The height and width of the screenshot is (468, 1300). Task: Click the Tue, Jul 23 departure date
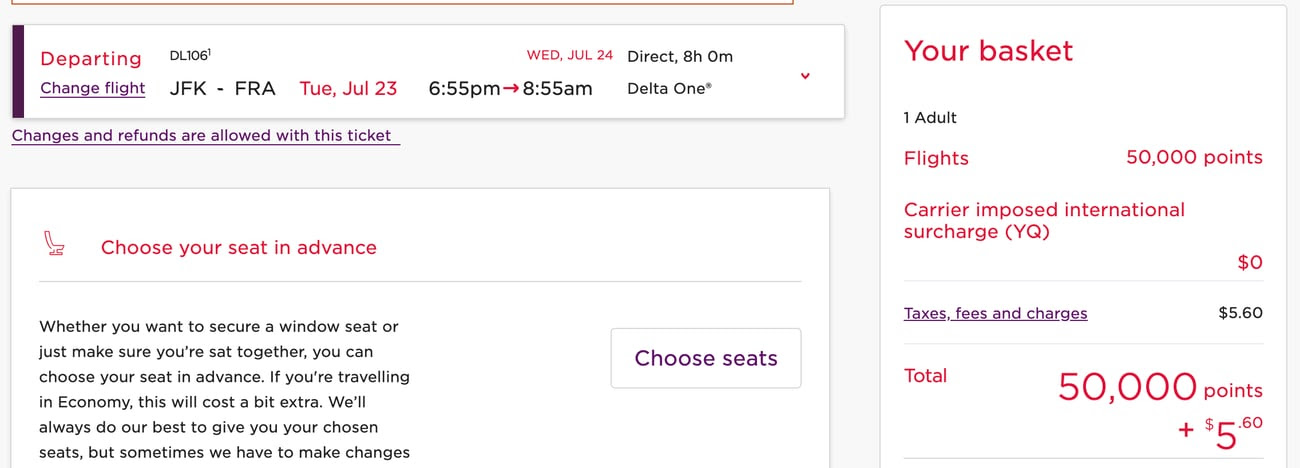click(348, 88)
